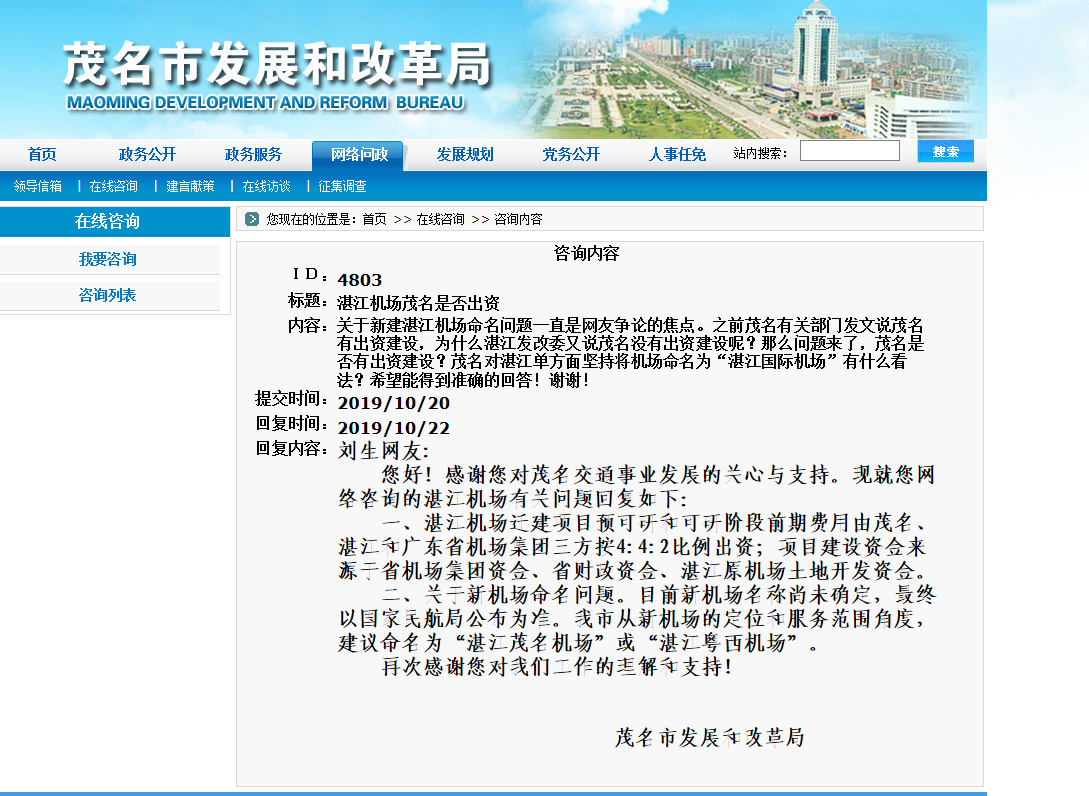Screen dimensions: 1089x796
Task: Open 咨询列表 in the sidebar
Action: [x=108, y=295]
